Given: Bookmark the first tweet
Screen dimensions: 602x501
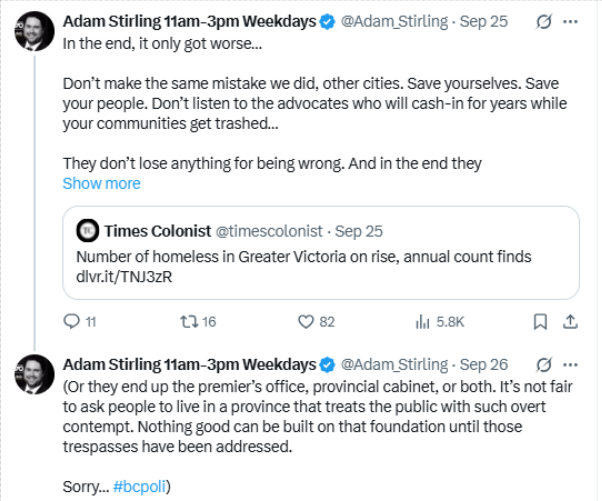Looking at the screenshot, I should coord(540,322).
